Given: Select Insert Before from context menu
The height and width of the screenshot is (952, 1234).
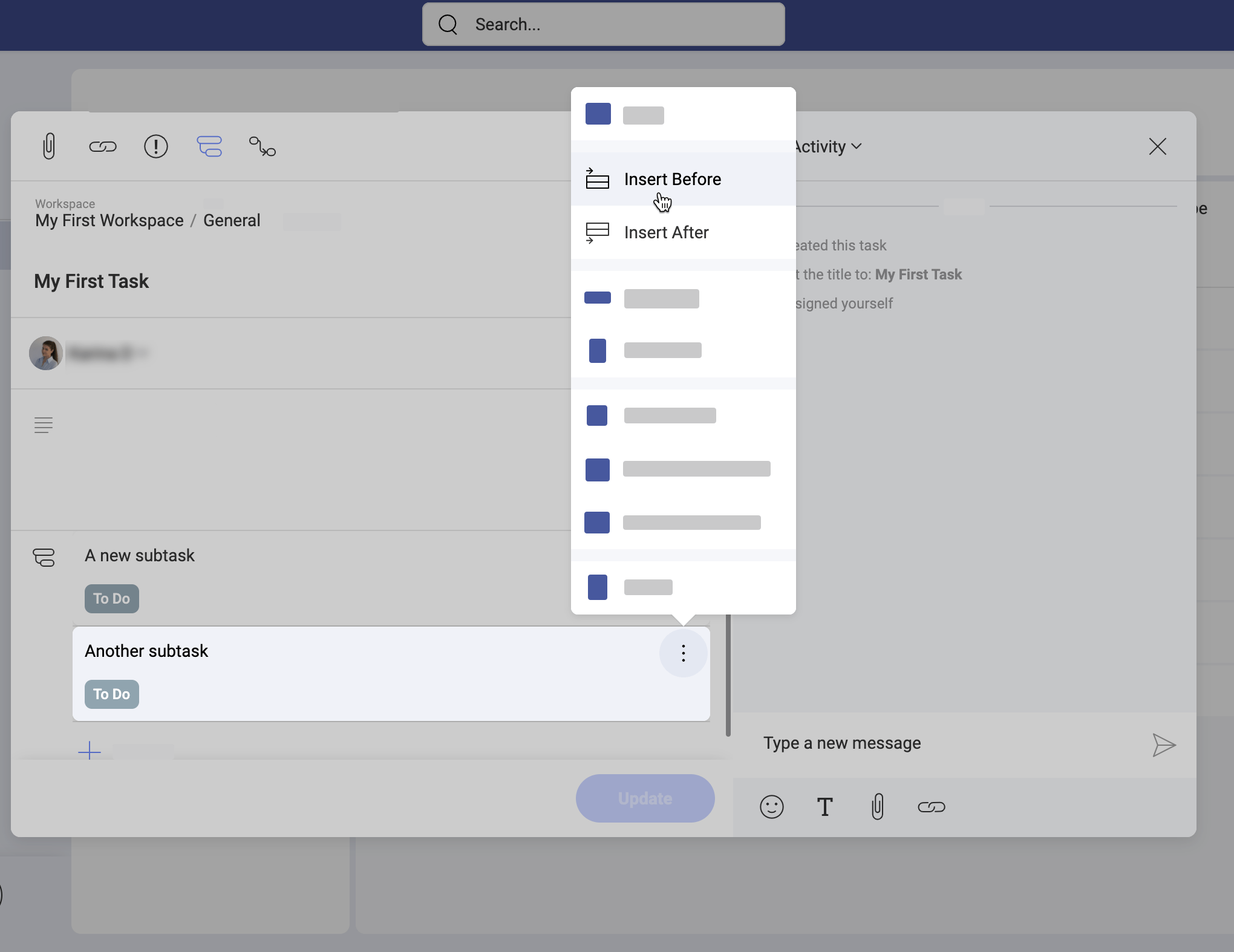Looking at the screenshot, I should [x=672, y=178].
